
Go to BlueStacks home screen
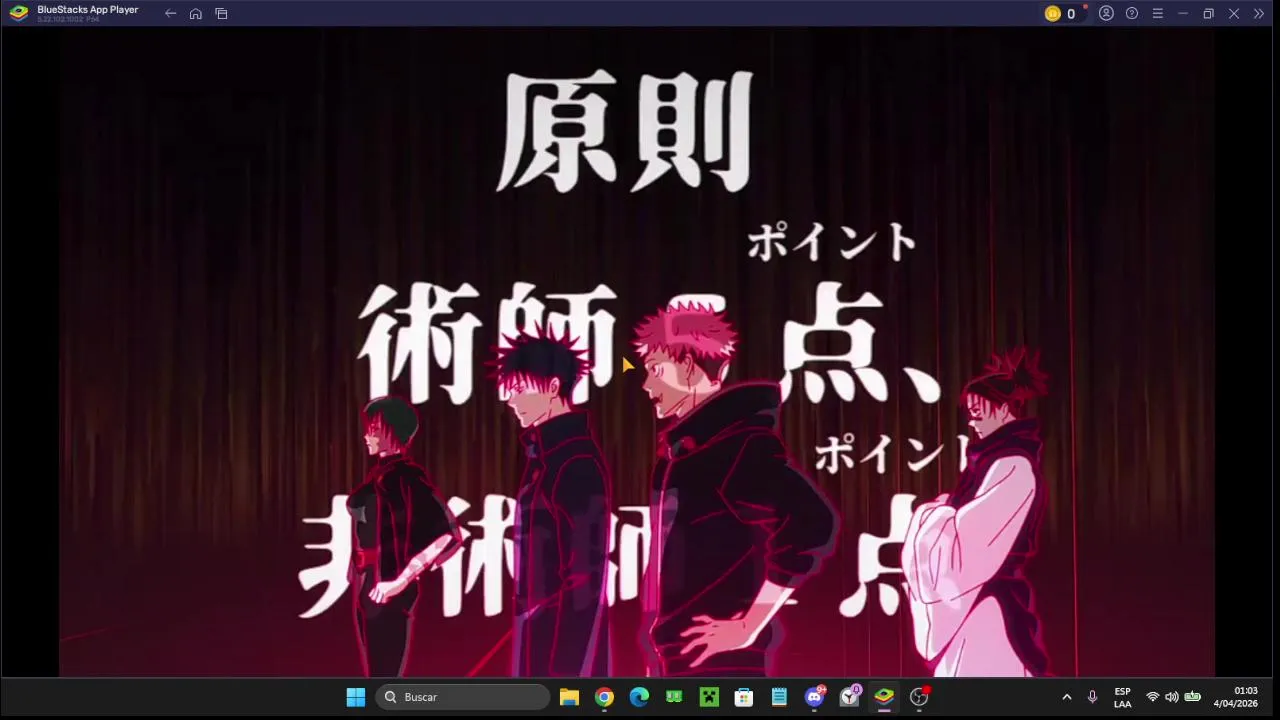coord(196,14)
